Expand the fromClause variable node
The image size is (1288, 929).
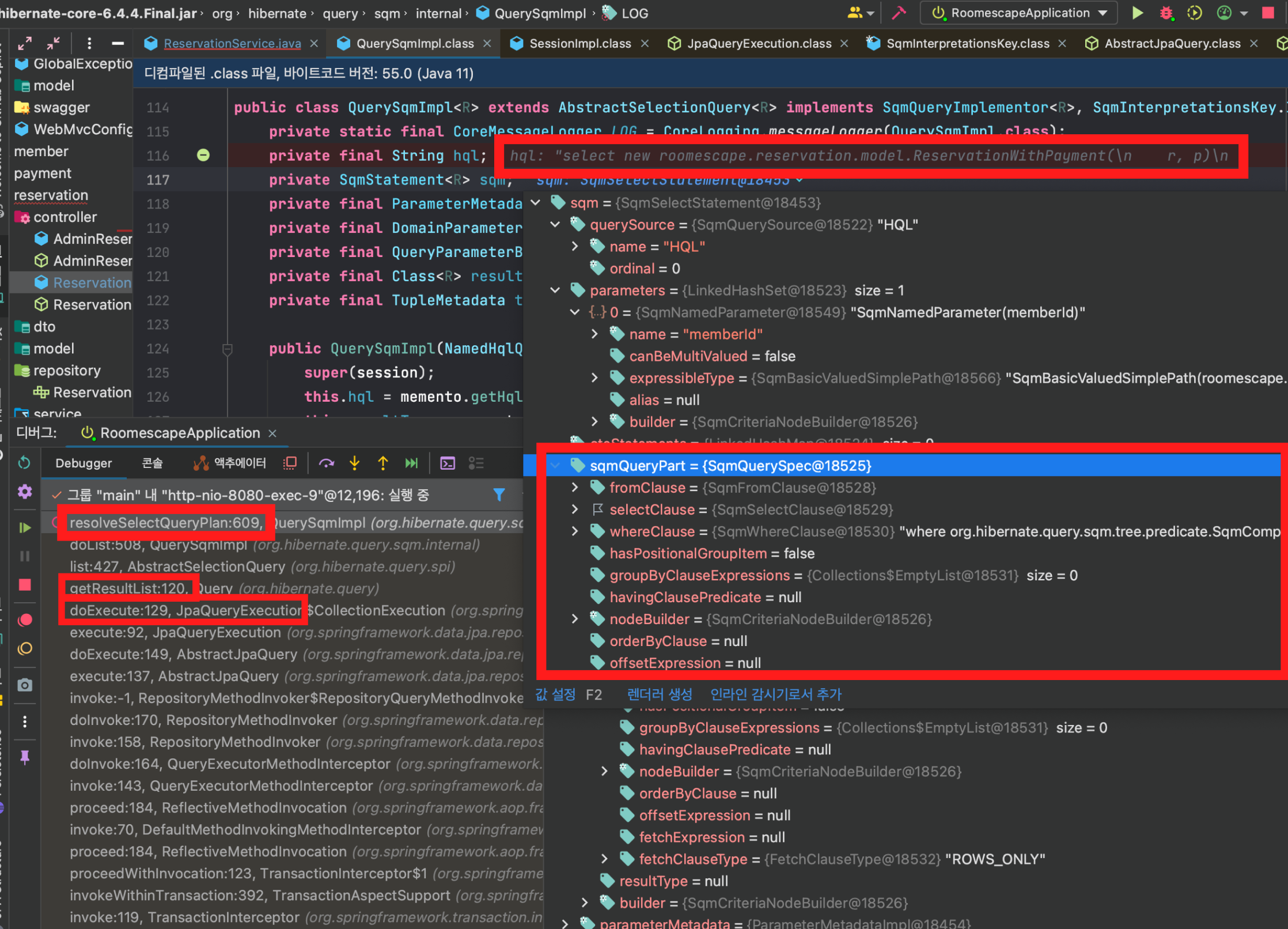click(x=574, y=488)
